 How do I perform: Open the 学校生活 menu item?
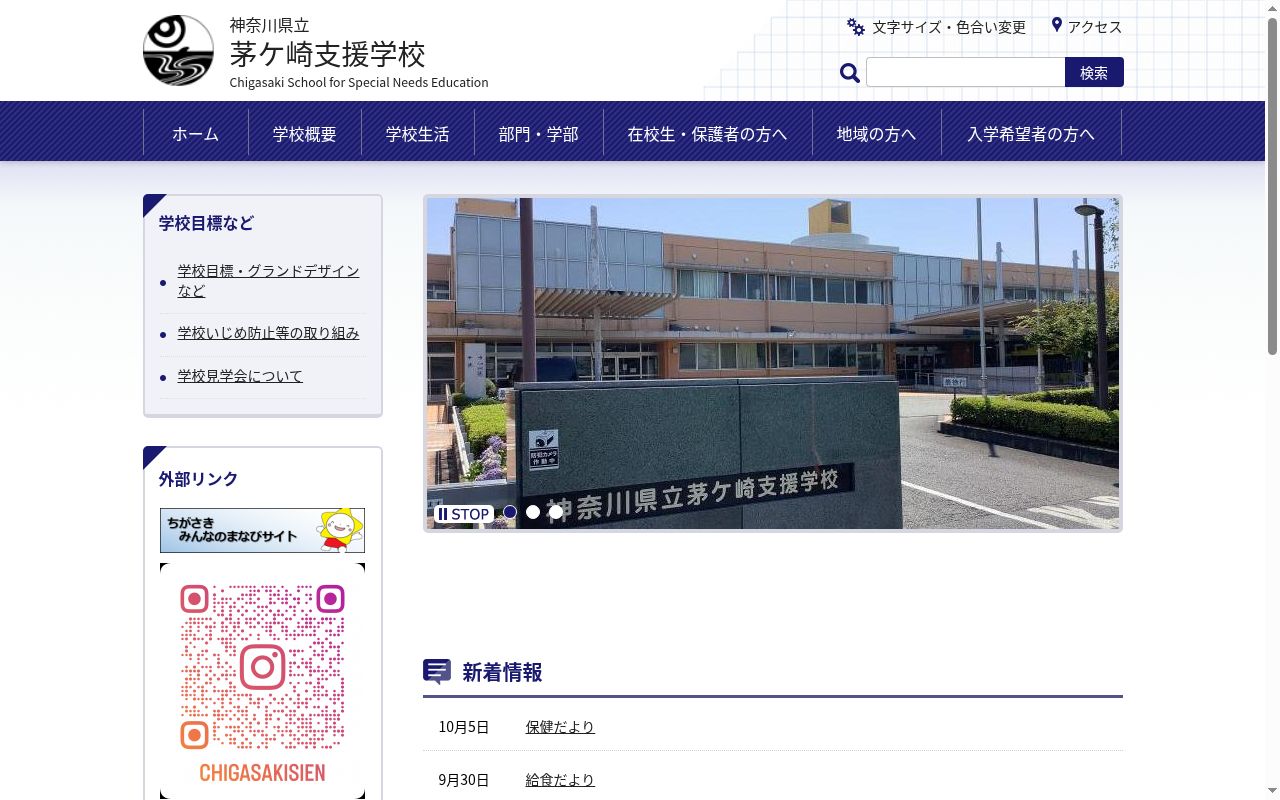click(418, 133)
